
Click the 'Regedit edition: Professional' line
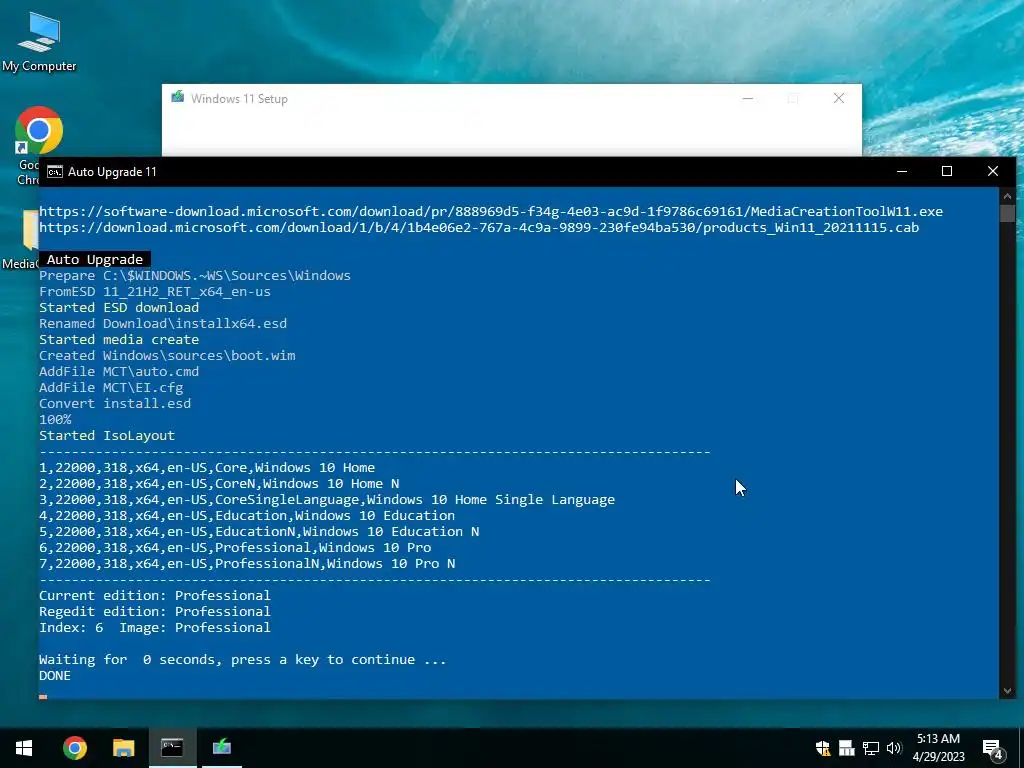[155, 611]
